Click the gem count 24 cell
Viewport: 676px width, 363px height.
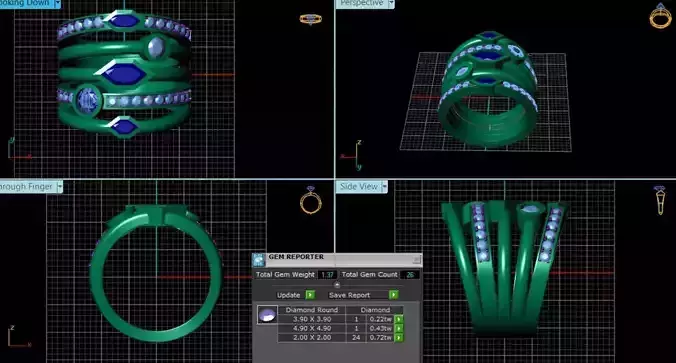coord(356,338)
